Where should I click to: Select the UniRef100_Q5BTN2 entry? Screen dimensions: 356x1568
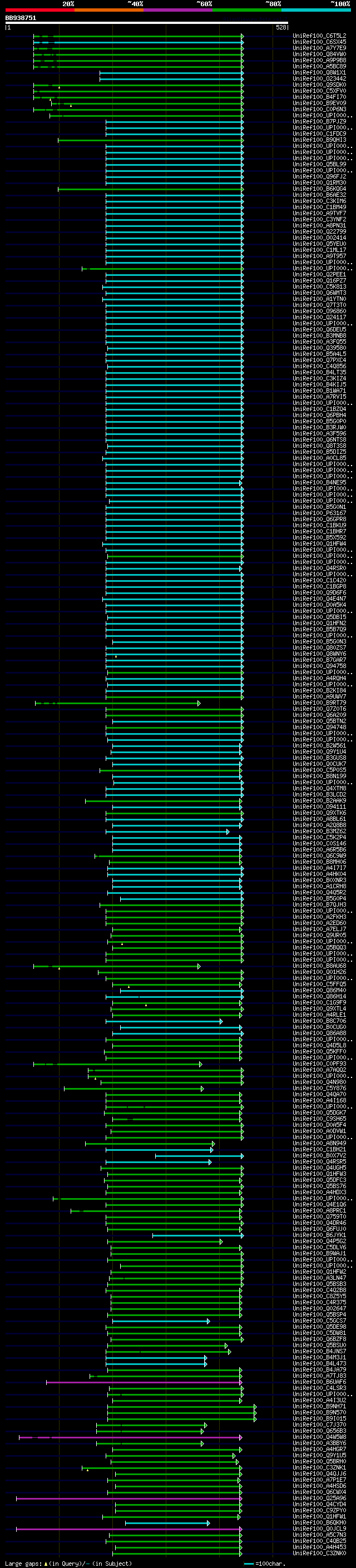319,721
